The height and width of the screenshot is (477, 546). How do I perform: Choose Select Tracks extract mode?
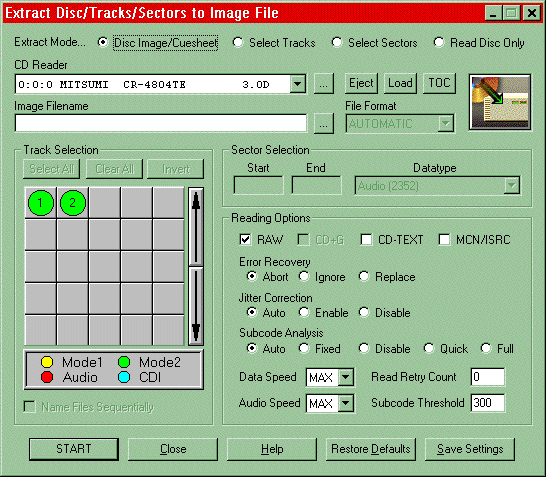[238, 42]
